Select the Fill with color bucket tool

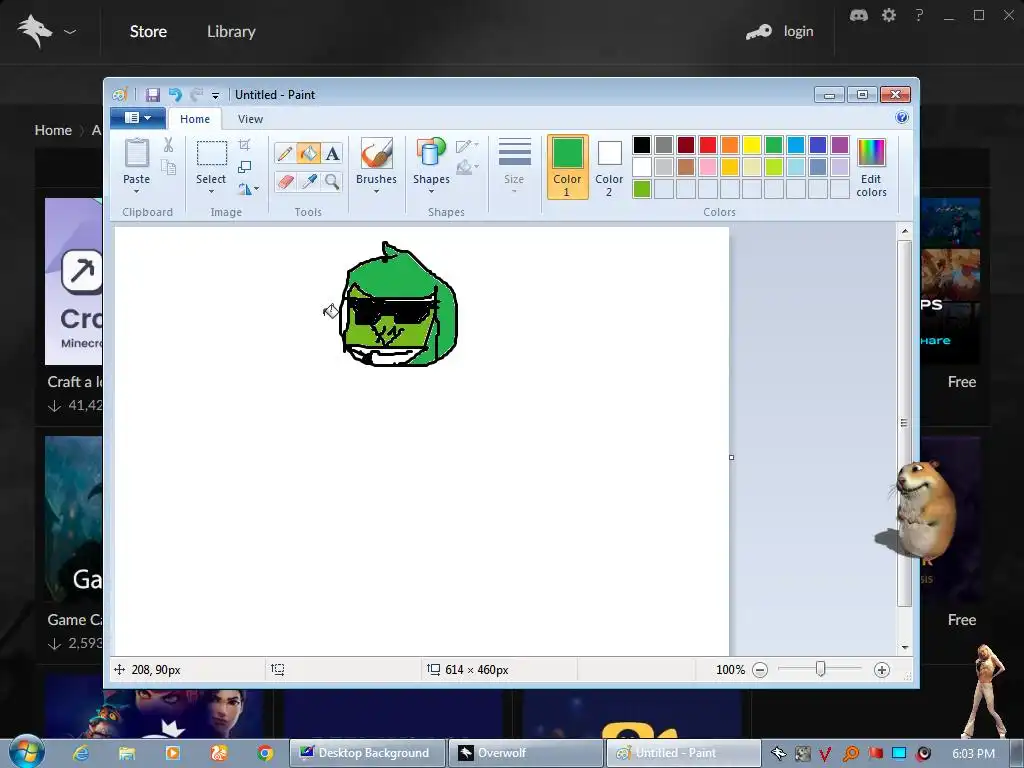pyautogui.click(x=308, y=153)
